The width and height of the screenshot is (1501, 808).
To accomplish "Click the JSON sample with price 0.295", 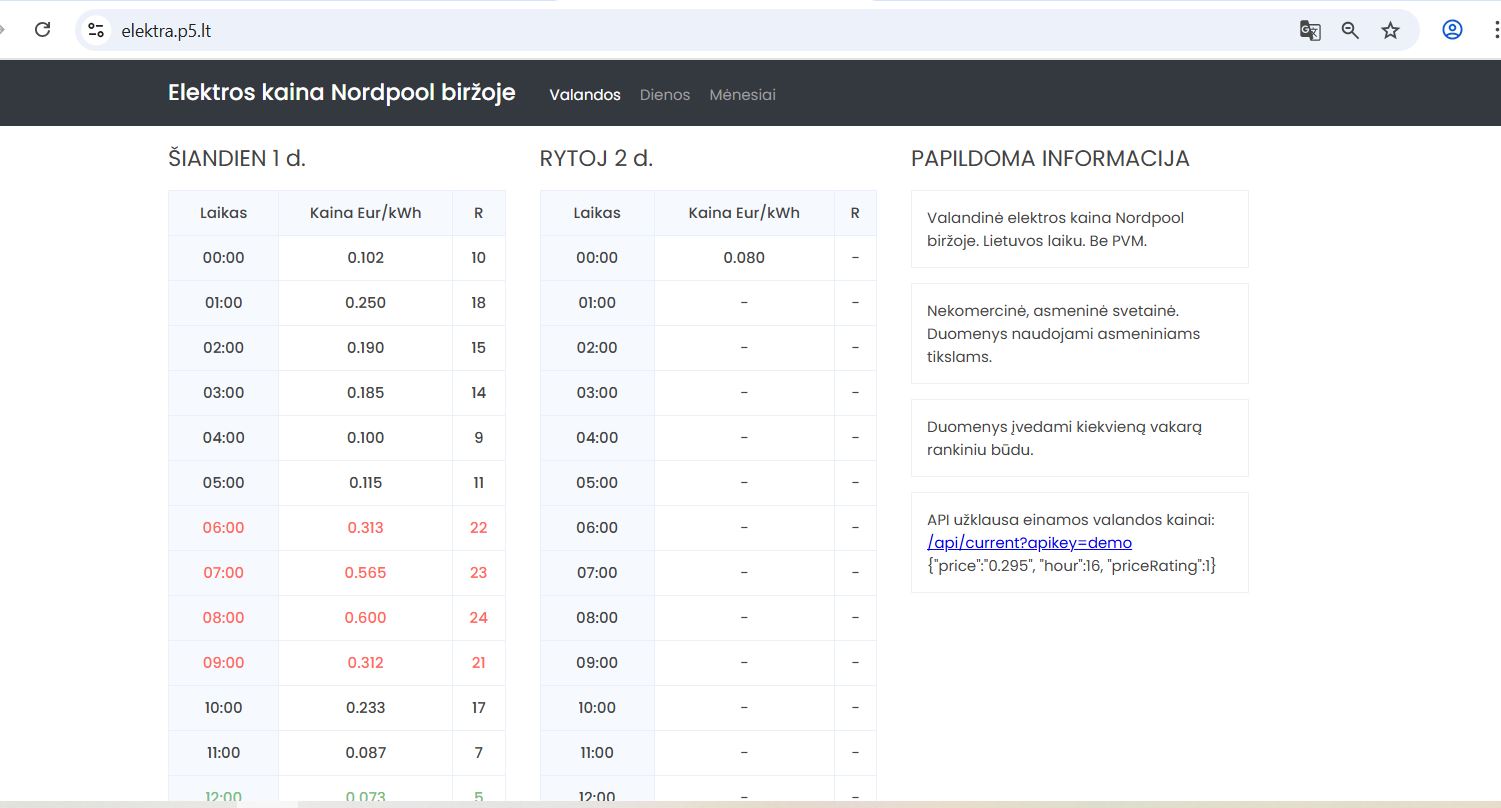I will point(1071,566).
